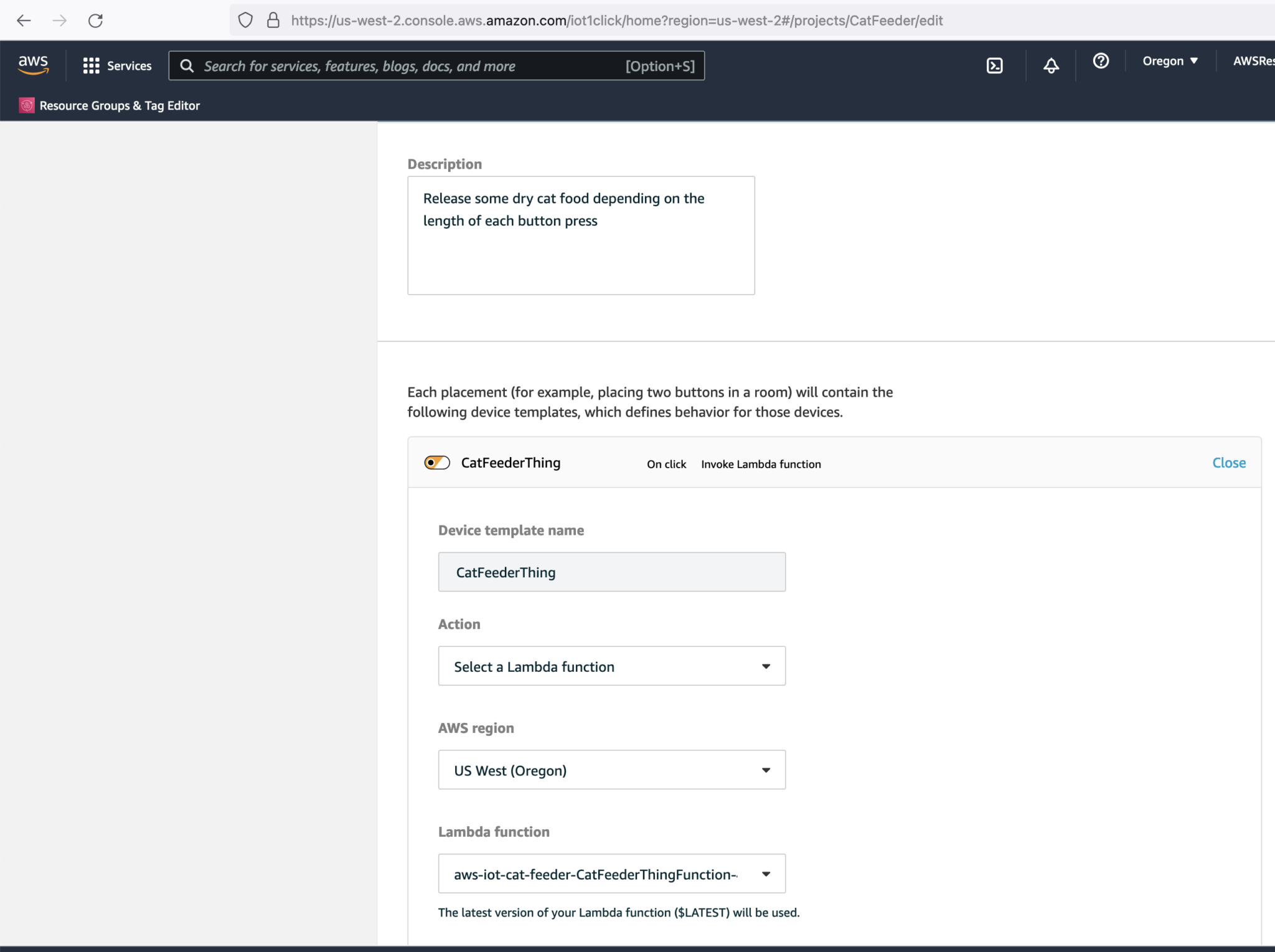Click the Action field label

coord(459,624)
